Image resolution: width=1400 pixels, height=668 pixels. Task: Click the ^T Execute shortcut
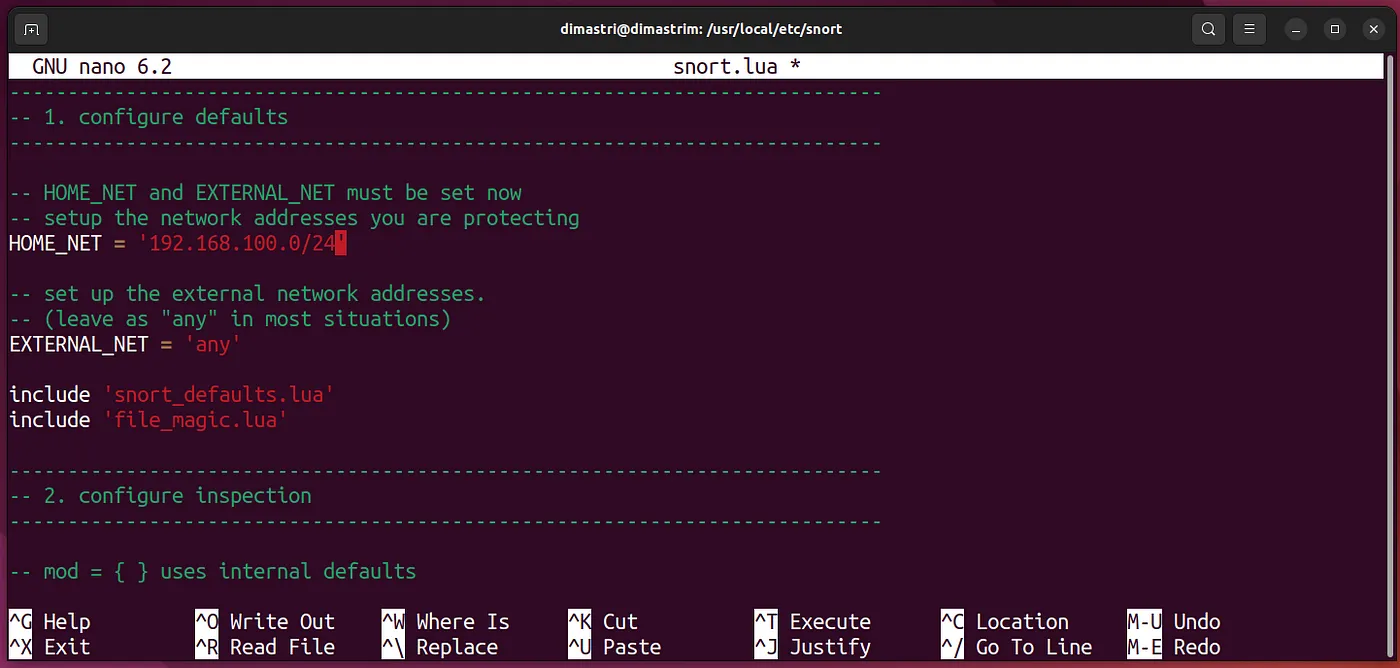[812, 622]
